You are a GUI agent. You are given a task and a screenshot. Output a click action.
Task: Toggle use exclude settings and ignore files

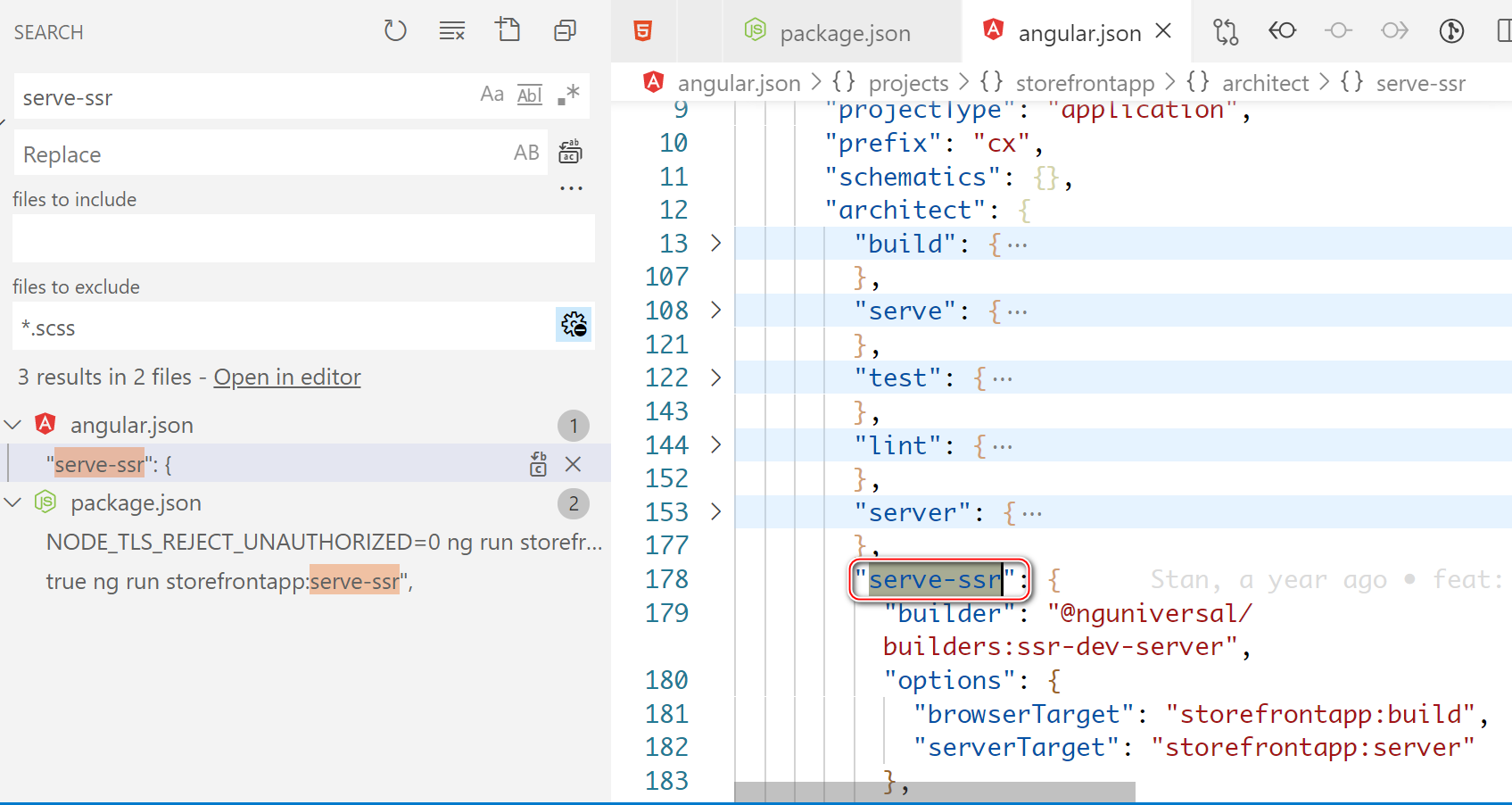(574, 325)
